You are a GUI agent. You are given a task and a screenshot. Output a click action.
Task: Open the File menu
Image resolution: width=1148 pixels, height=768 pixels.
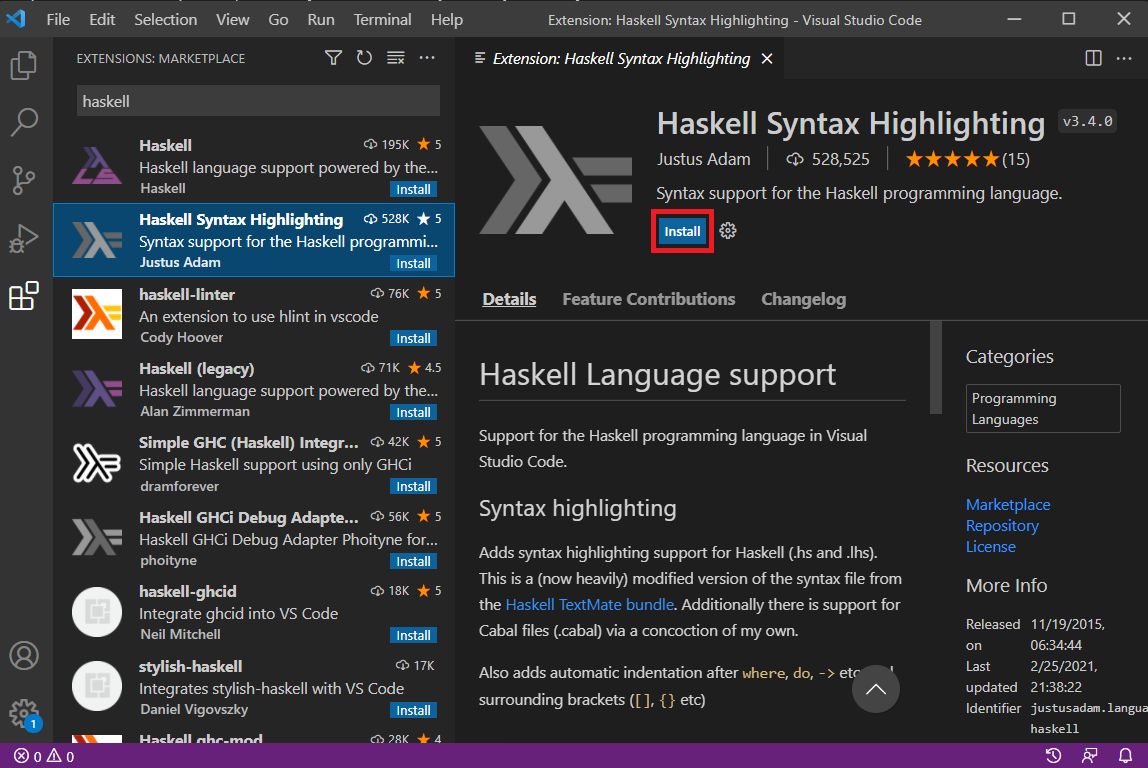(x=58, y=20)
